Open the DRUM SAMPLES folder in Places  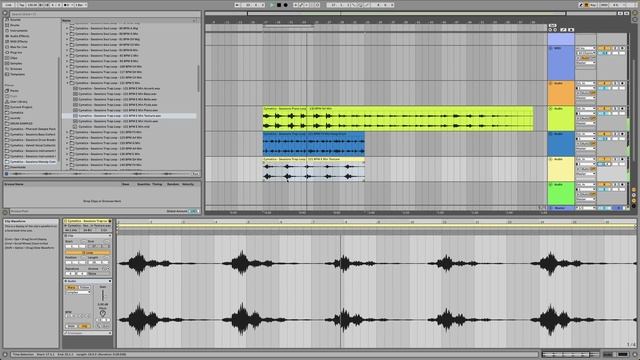coord(21,123)
